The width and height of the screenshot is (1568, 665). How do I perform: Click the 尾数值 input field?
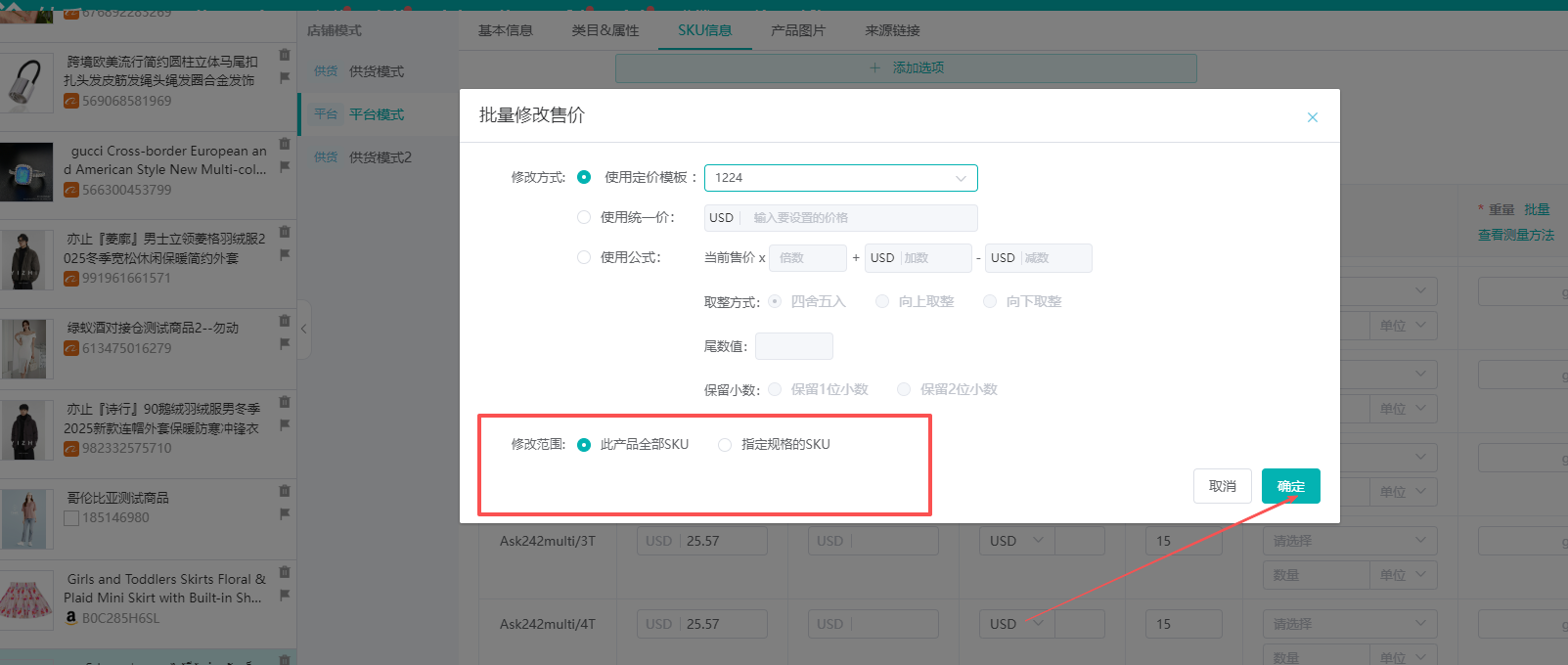pos(793,346)
